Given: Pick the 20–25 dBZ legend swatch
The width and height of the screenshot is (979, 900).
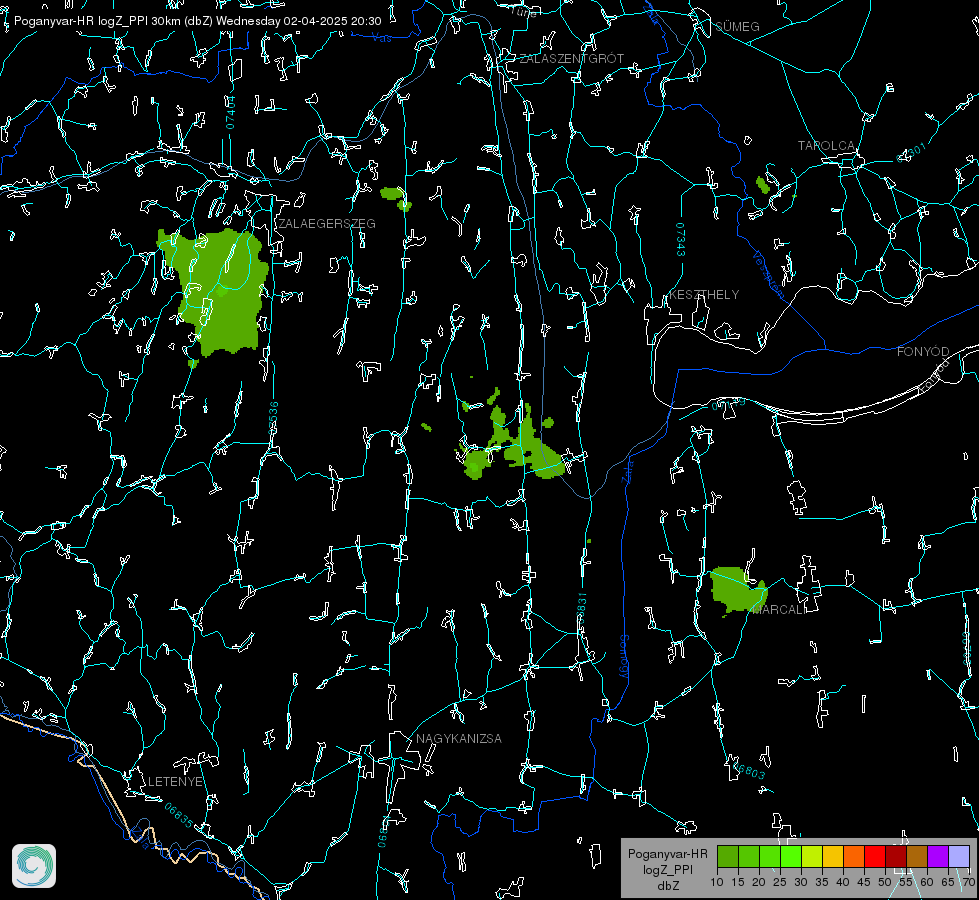Looking at the screenshot, I should 770,857.
